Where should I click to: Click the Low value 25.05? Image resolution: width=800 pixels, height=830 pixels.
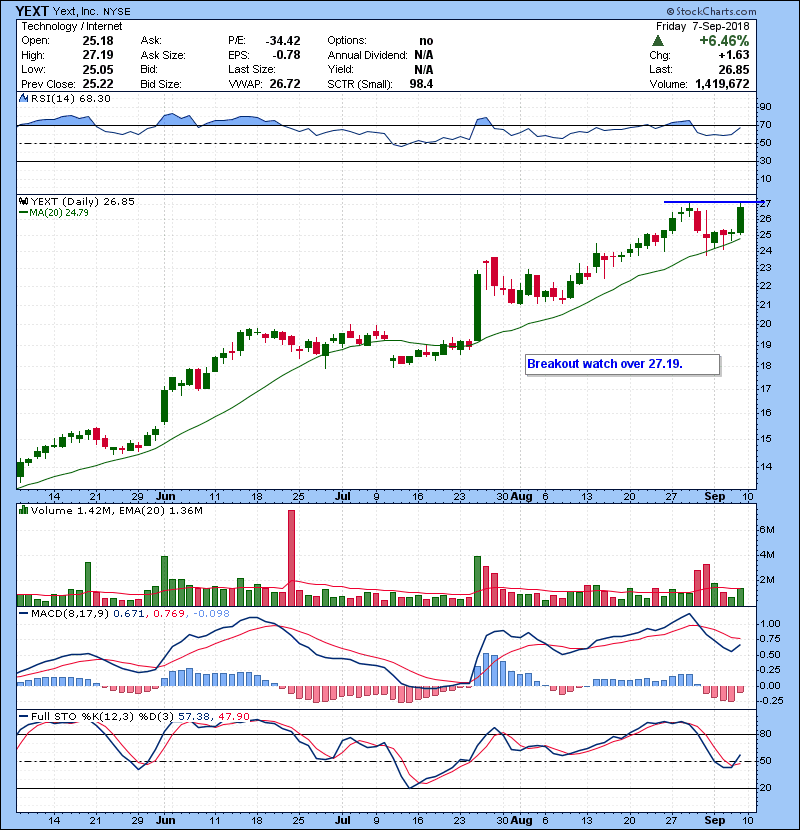coord(98,69)
